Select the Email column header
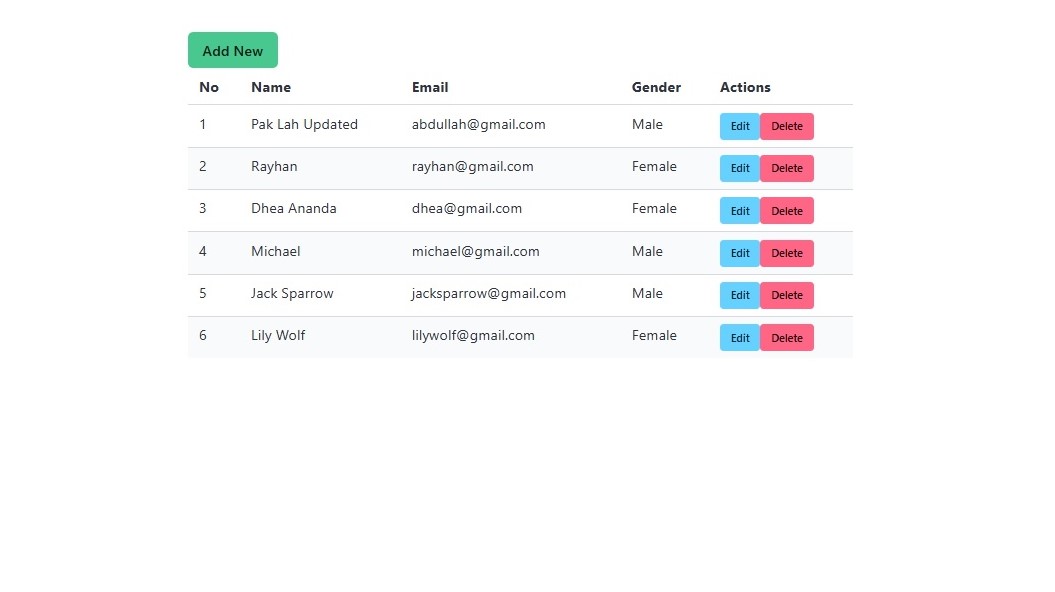This screenshot has width=1055, height=592. point(430,87)
